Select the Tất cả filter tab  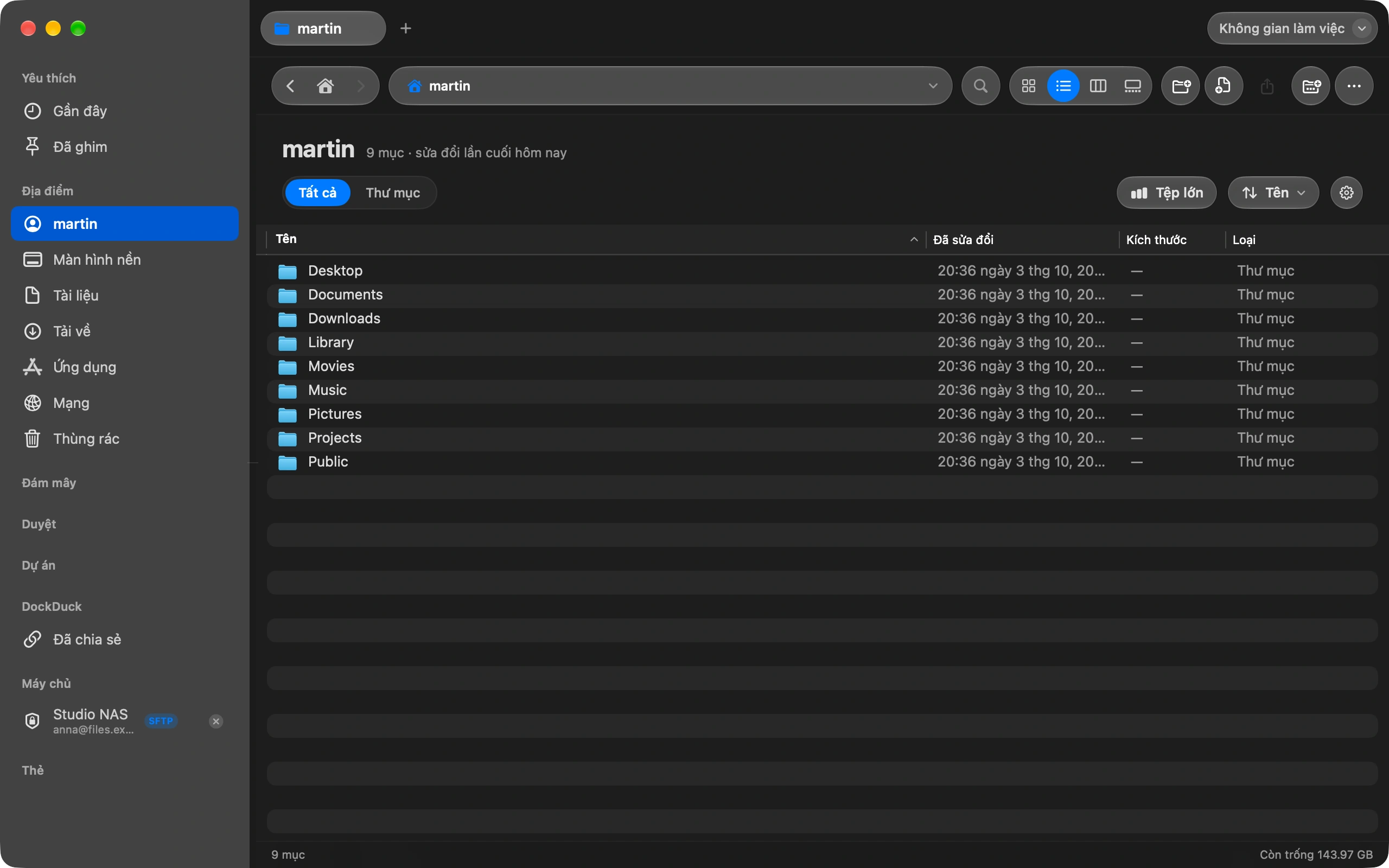[317, 193]
